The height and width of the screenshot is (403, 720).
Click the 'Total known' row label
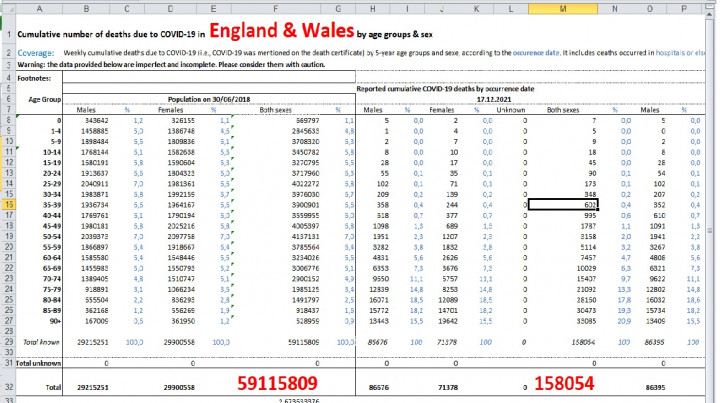(41, 342)
